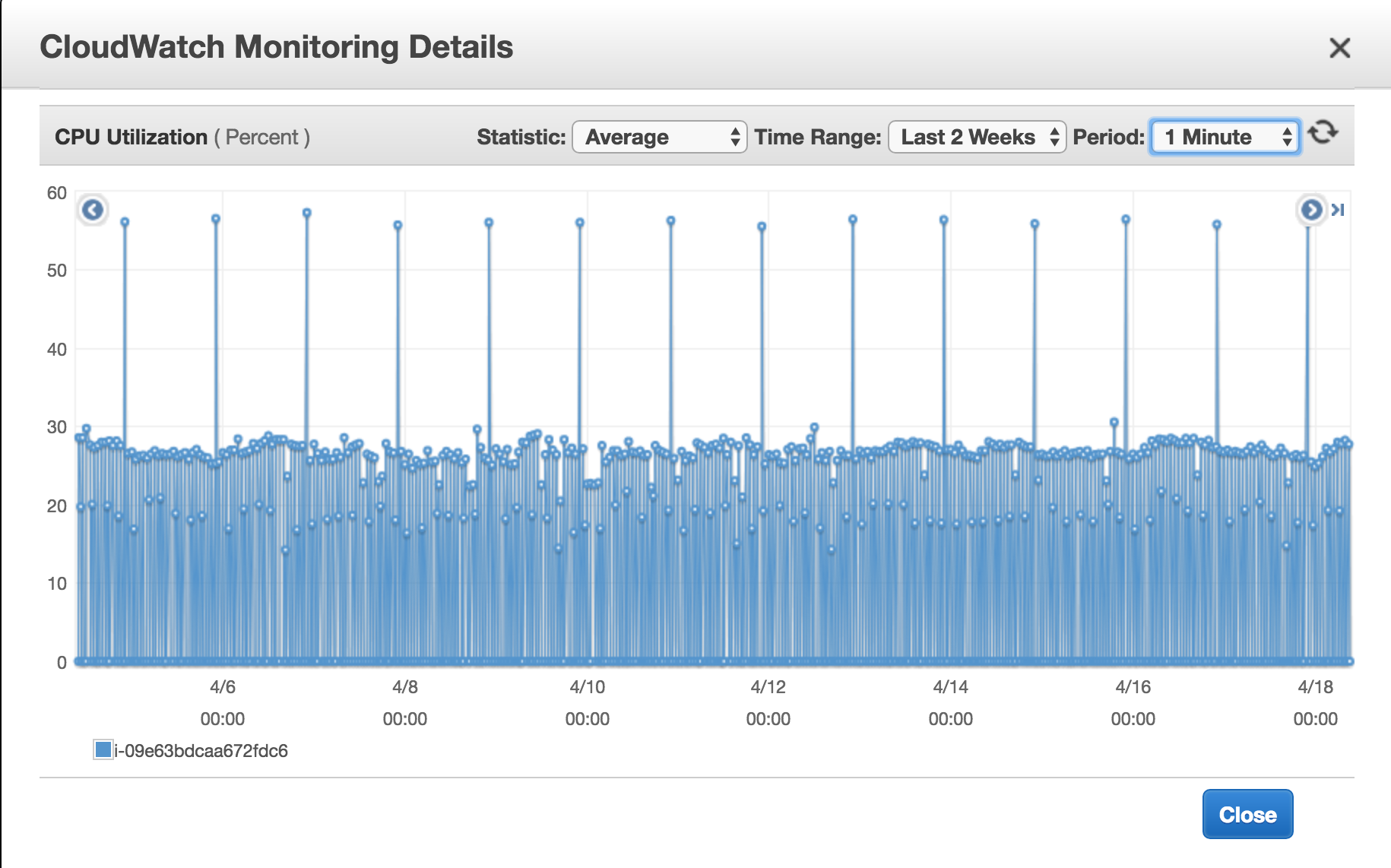The width and height of the screenshot is (1391, 868).
Task: Open the Period dropdown showing 1 Minute
Action: pos(1225,137)
